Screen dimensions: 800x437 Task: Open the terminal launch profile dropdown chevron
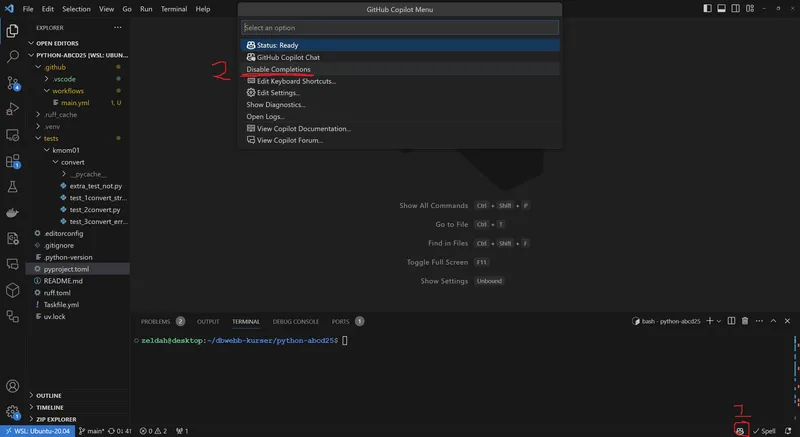(719, 321)
